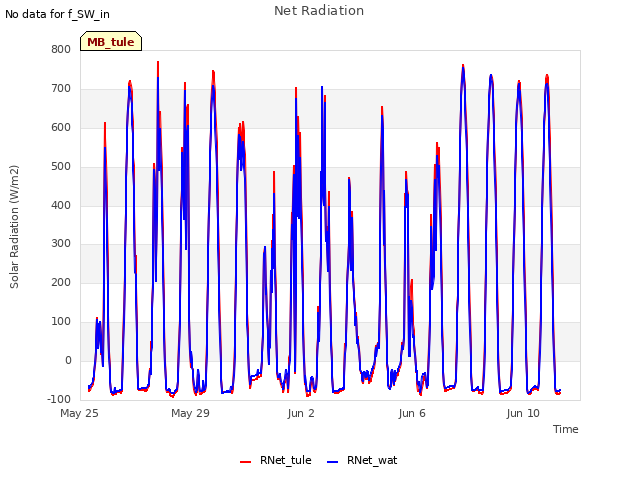This screenshot has width=640, height=480.
Task: Click the MB_tule annotation label
Action: pos(111,41)
